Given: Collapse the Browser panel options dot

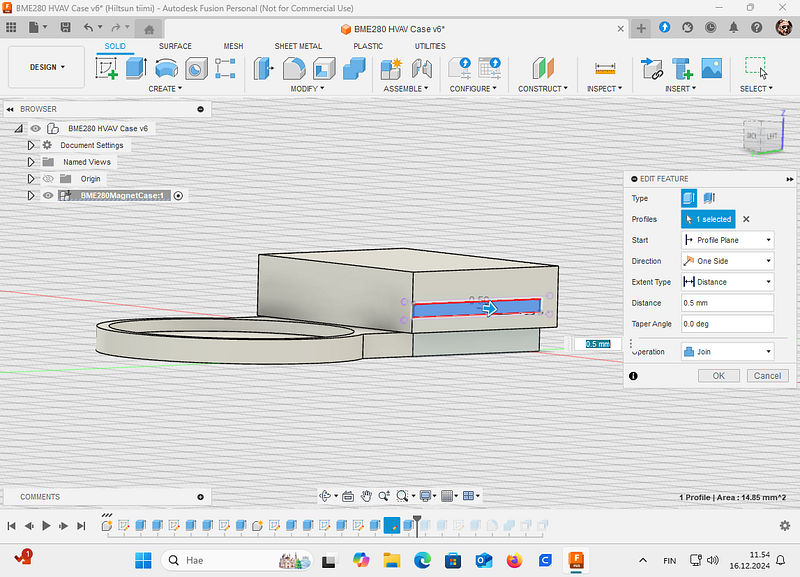Looking at the screenshot, I should tap(201, 109).
